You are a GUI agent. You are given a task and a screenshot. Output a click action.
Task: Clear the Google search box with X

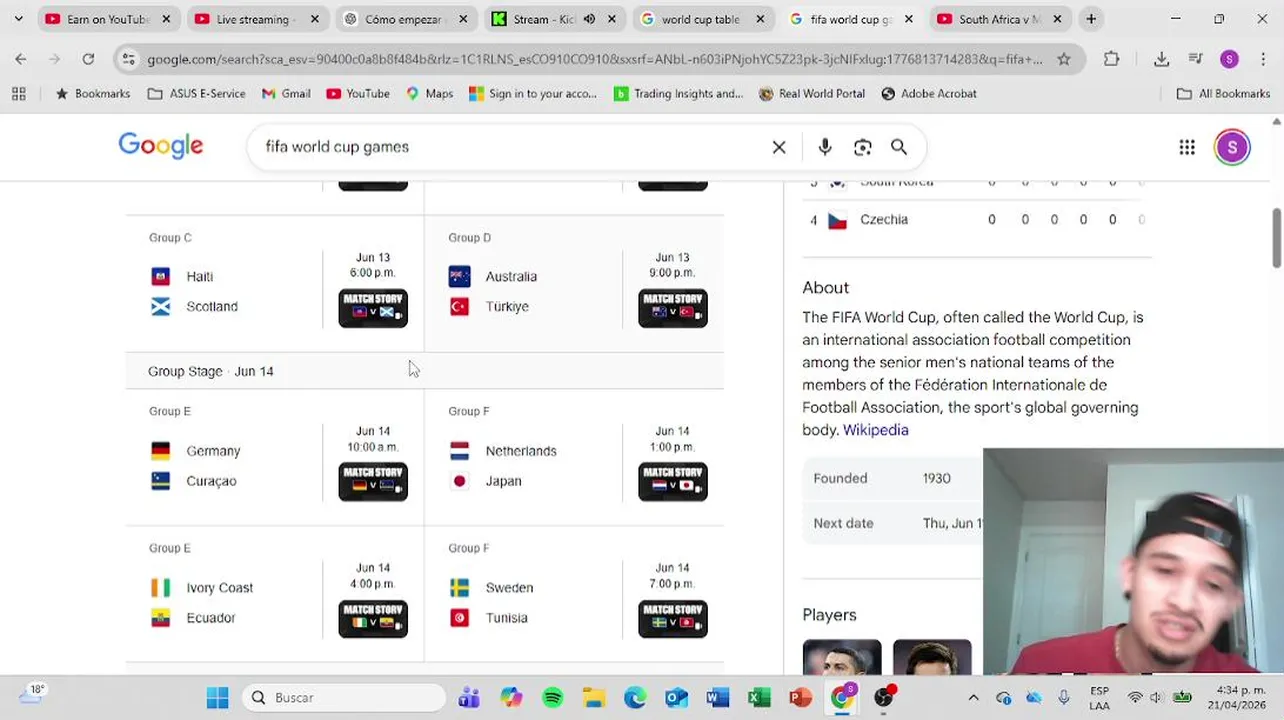(779, 147)
